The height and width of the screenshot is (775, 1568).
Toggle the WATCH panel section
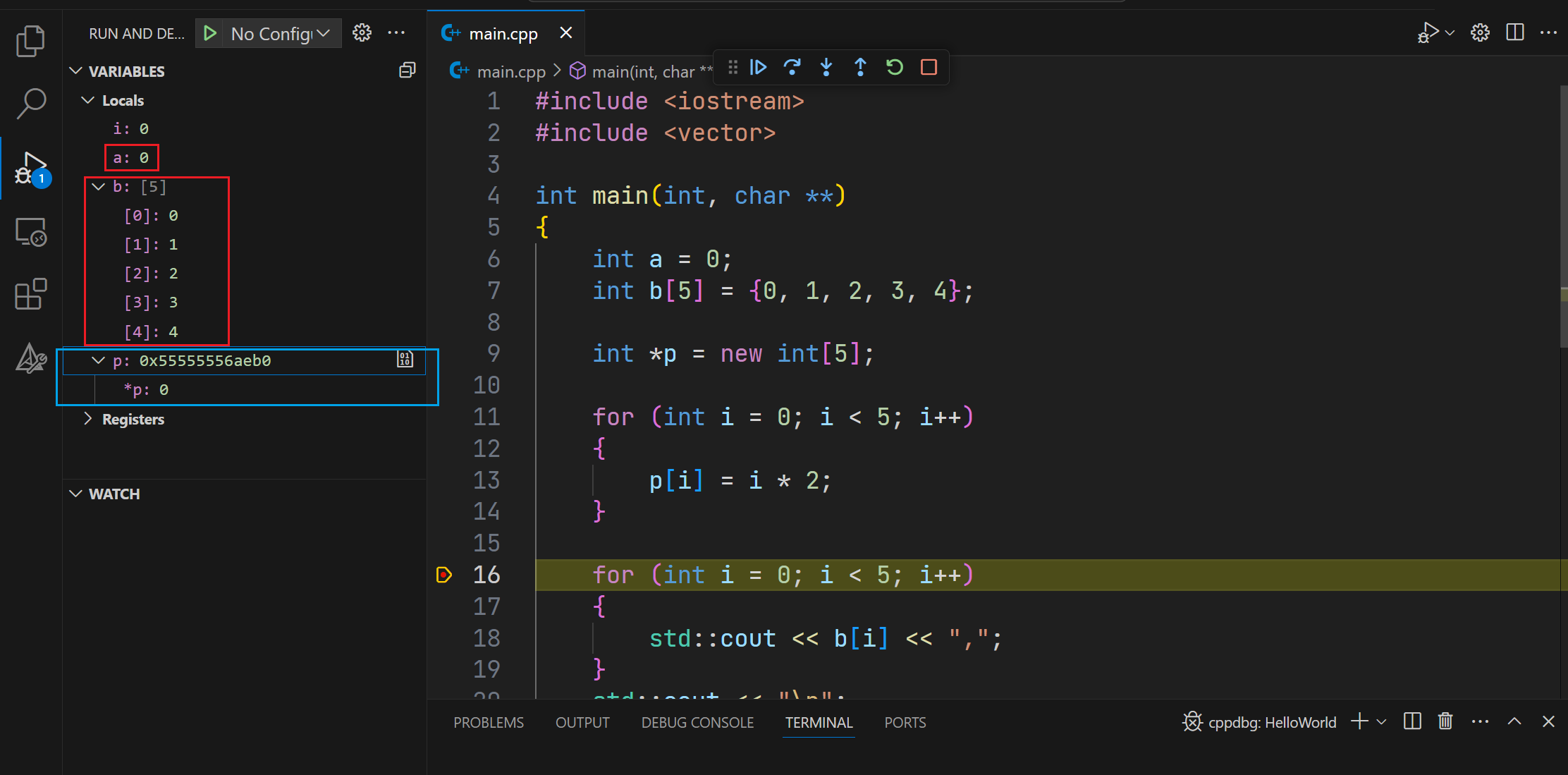pyautogui.click(x=112, y=493)
